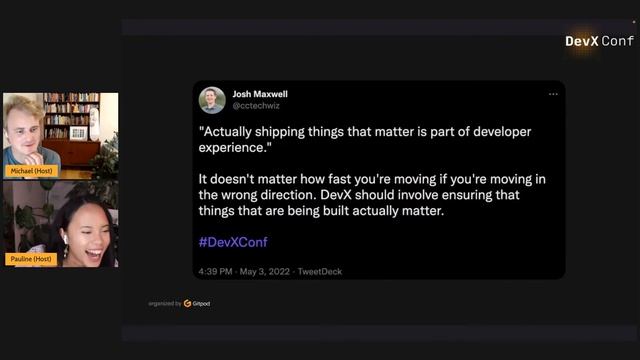Click the quoted 'Actually shipping things' text

tap(365, 140)
